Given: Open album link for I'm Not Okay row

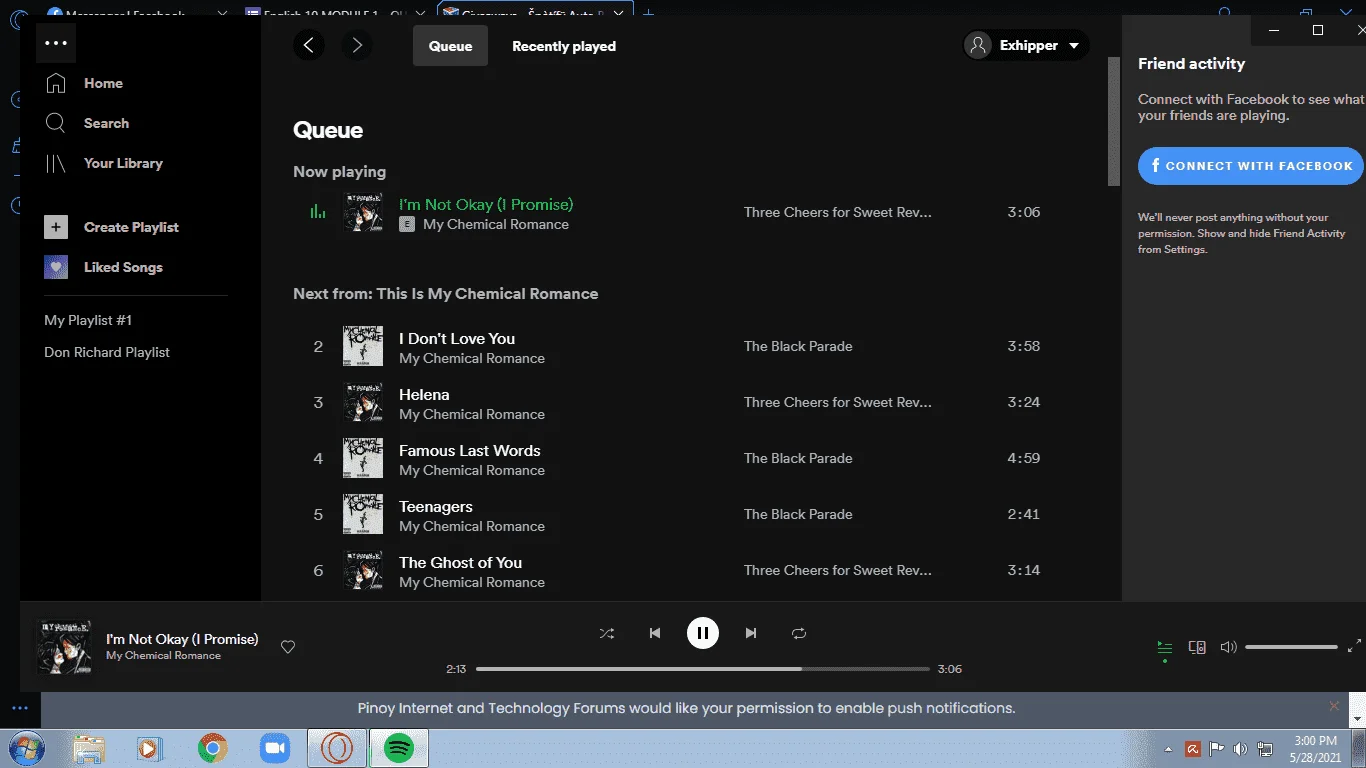Looking at the screenshot, I should 838,212.
